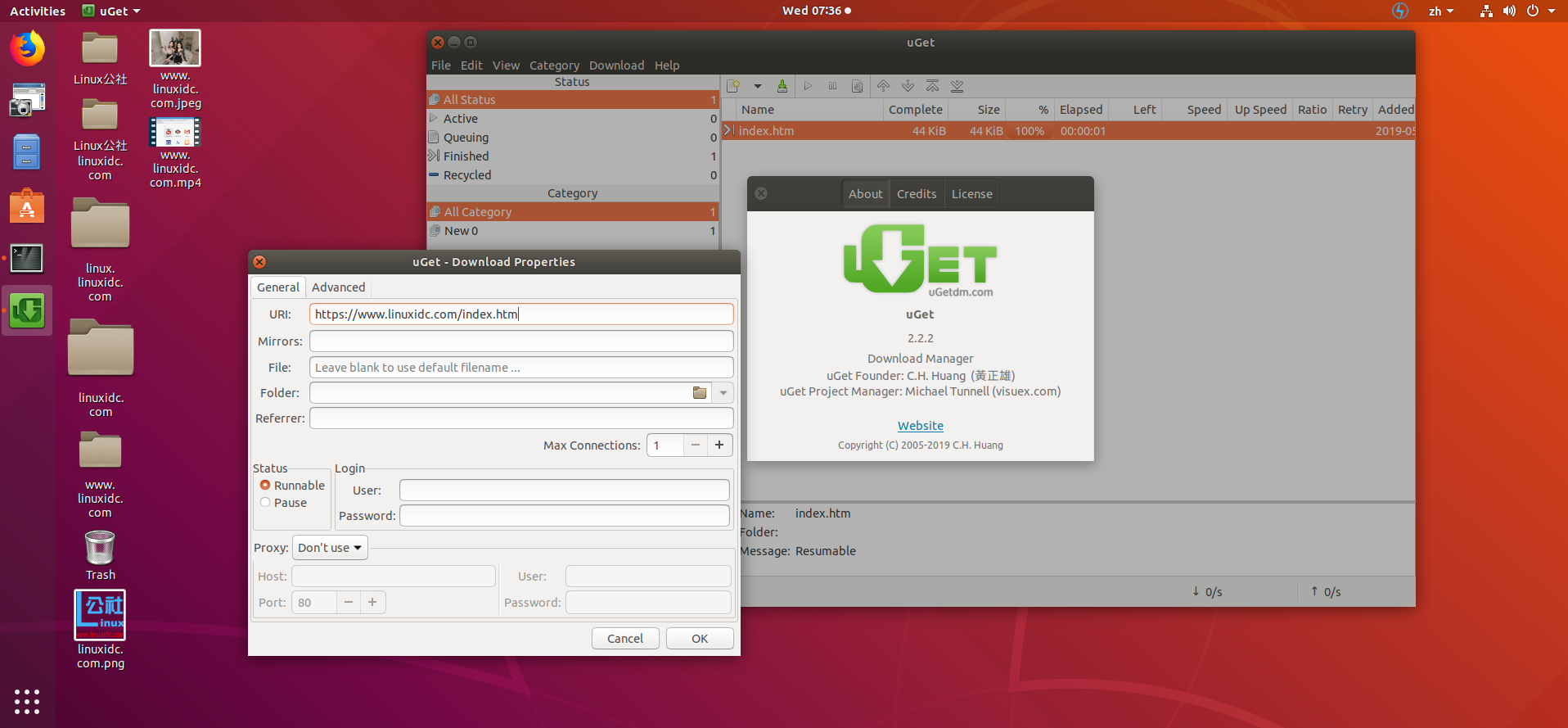This screenshot has height=728, width=1568.
Task: Click the File name input field
Action: pyautogui.click(x=521, y=368)
